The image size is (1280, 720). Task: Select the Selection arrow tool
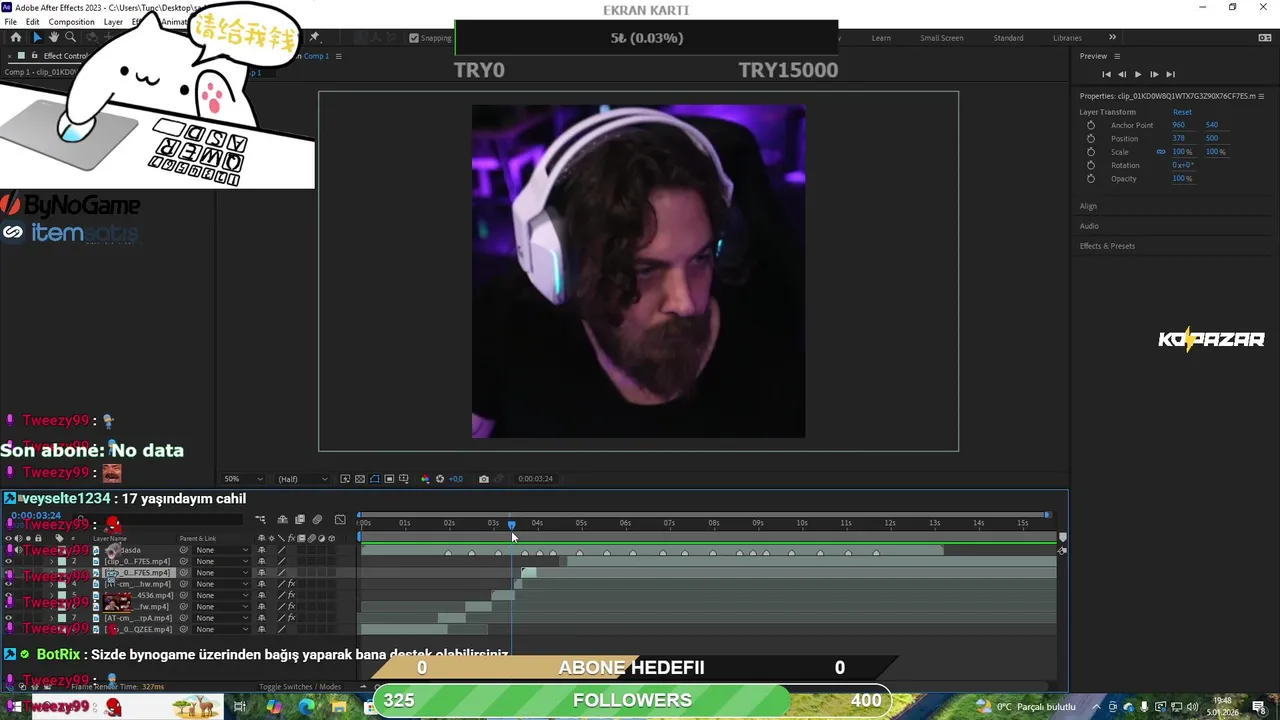tap(36, 37)
